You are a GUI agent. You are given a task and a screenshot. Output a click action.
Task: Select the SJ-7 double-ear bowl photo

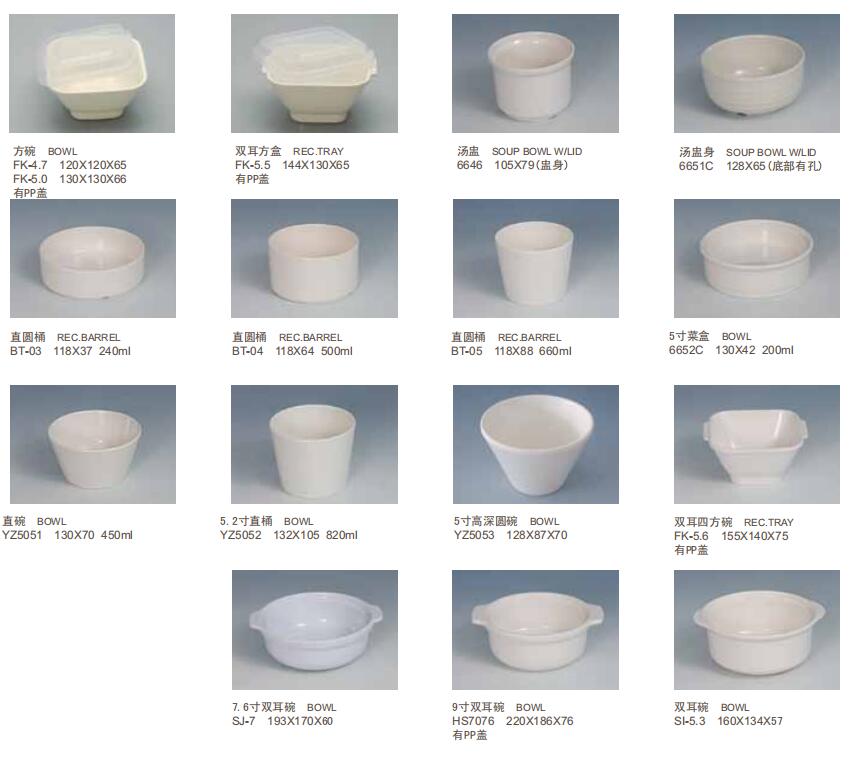tap(315, 630)
